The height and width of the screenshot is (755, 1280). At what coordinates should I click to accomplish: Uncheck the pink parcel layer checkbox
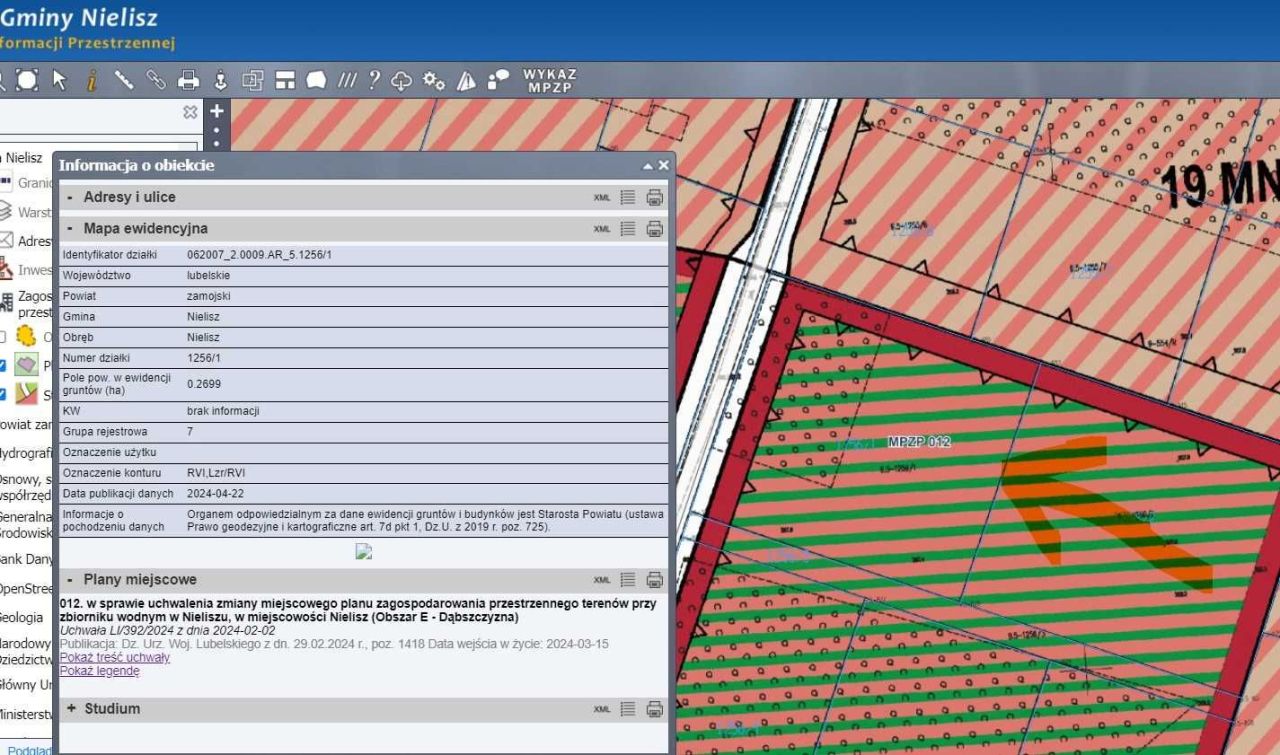pyautogui.click(x=3, y=365)
